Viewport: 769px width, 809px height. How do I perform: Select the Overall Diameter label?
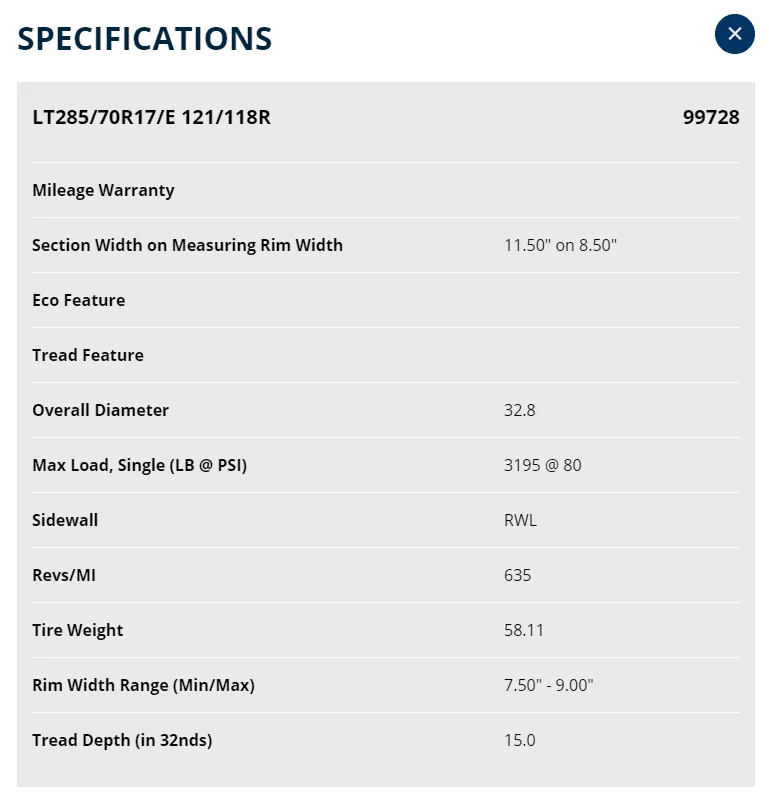pyautogui.click(x=100, y=410)
